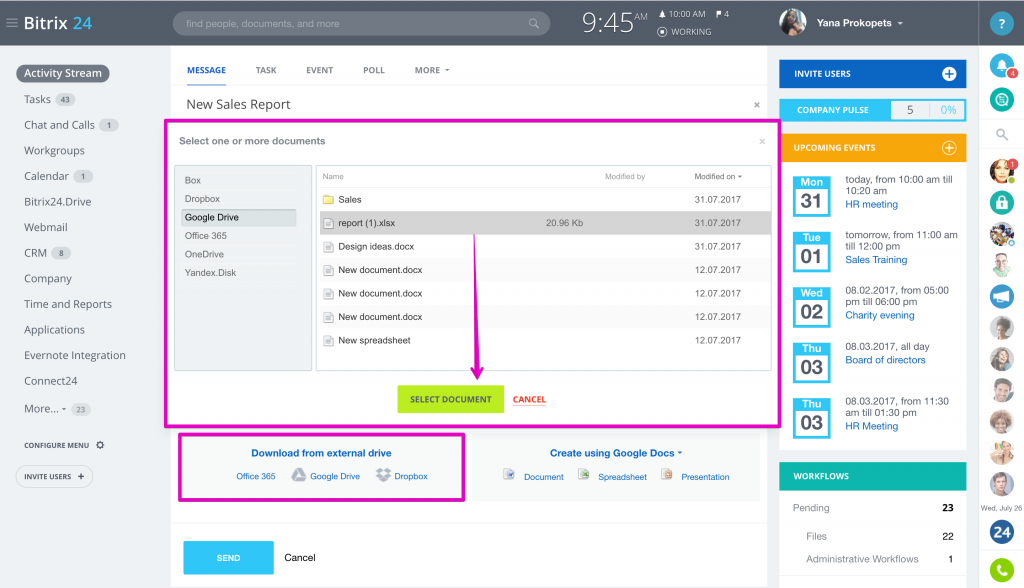Click the green phone call icon
Viewport: 1024px width, 588px height.
tap(1002, 570)
